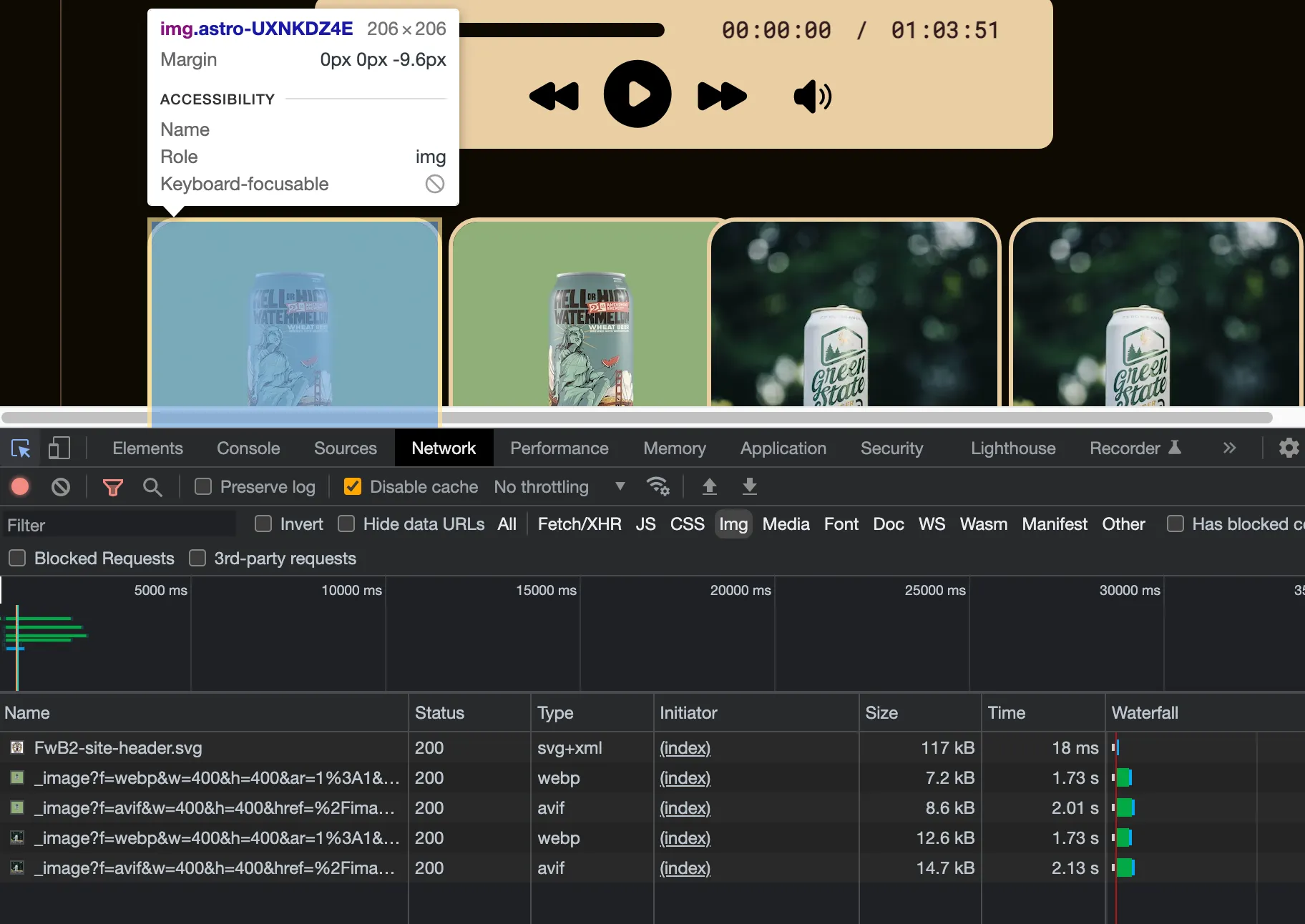Clear the network requests list

60,487
